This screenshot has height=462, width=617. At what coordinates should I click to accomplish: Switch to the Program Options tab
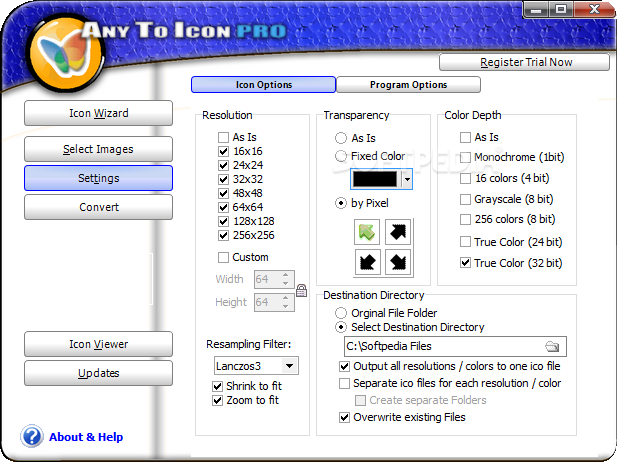(x=408, y=85)
